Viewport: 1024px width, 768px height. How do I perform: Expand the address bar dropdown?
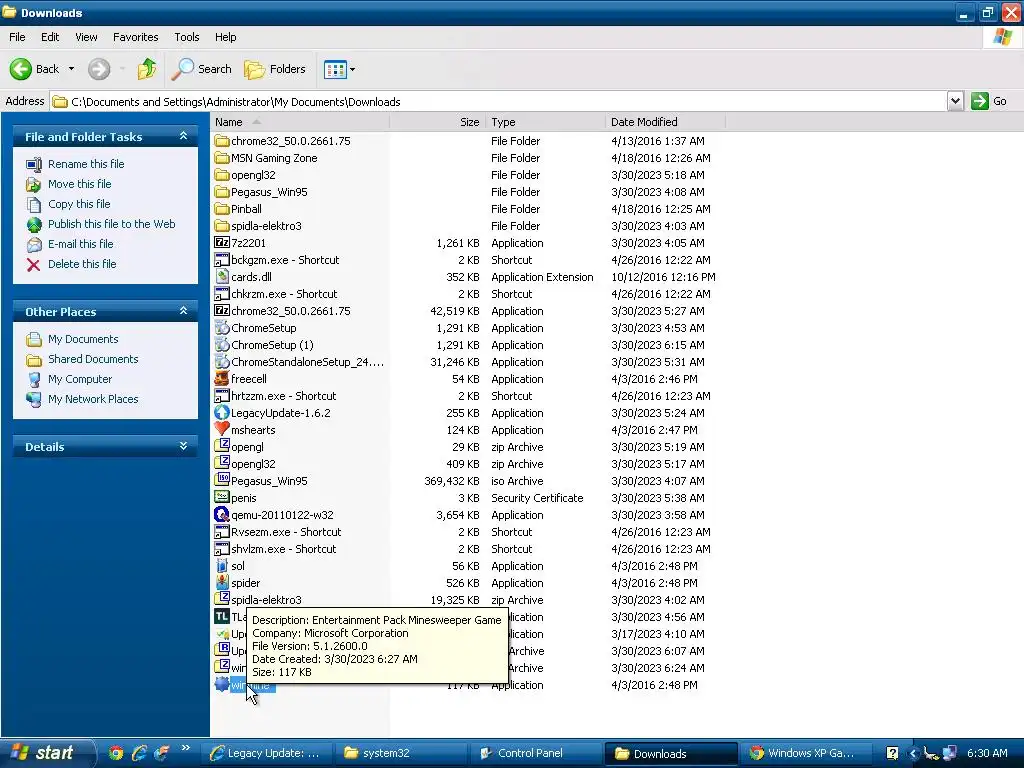click(x=955, y=101)
